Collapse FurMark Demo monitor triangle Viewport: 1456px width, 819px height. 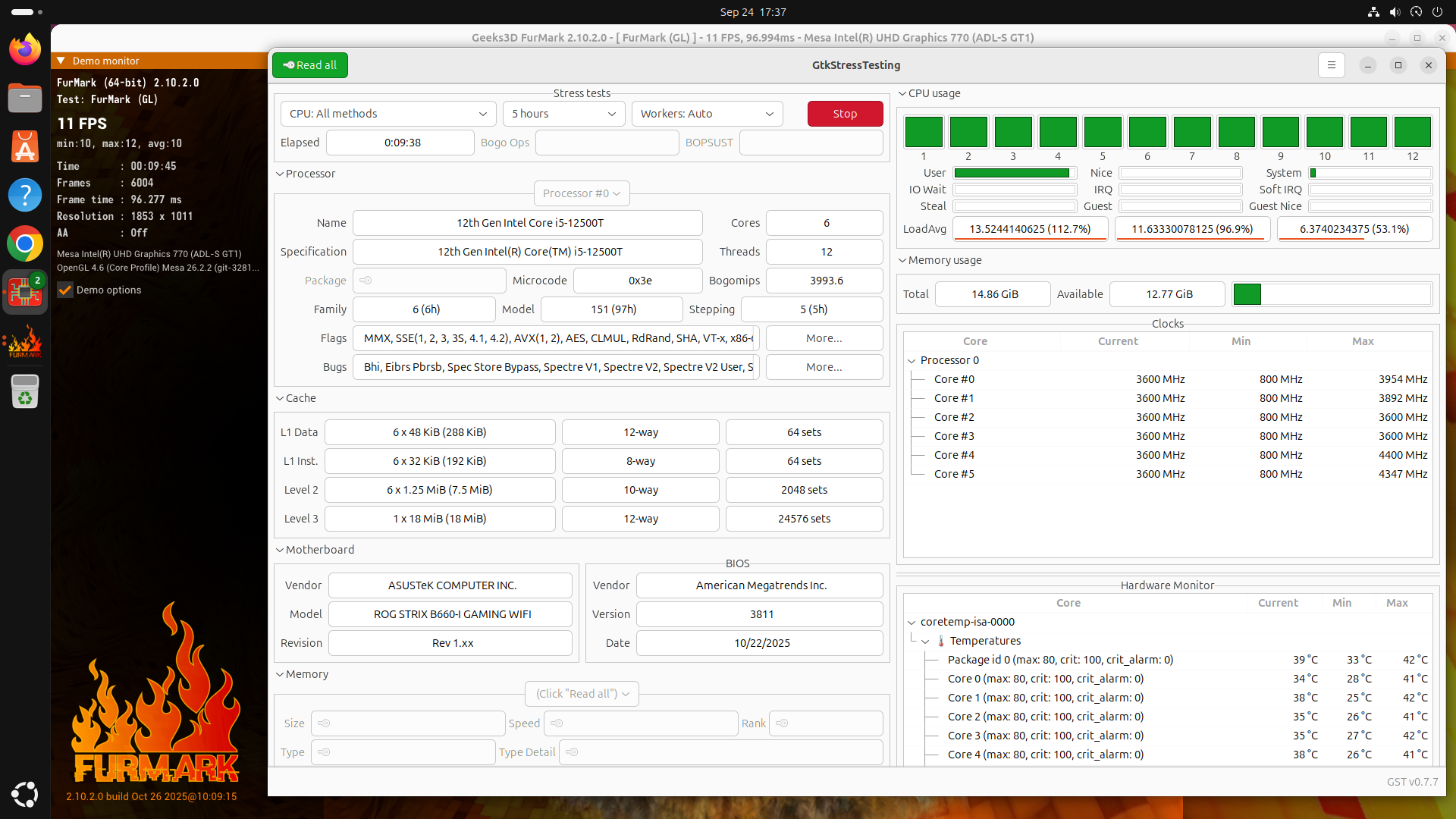click(61, 61)
